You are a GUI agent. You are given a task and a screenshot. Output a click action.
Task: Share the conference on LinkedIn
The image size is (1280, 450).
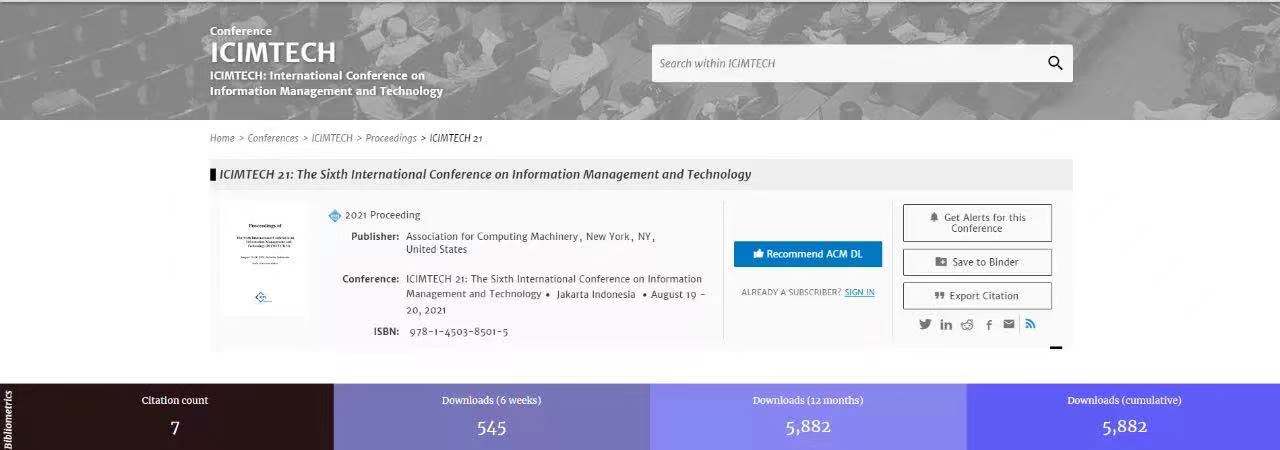click(x=946, y=325)
